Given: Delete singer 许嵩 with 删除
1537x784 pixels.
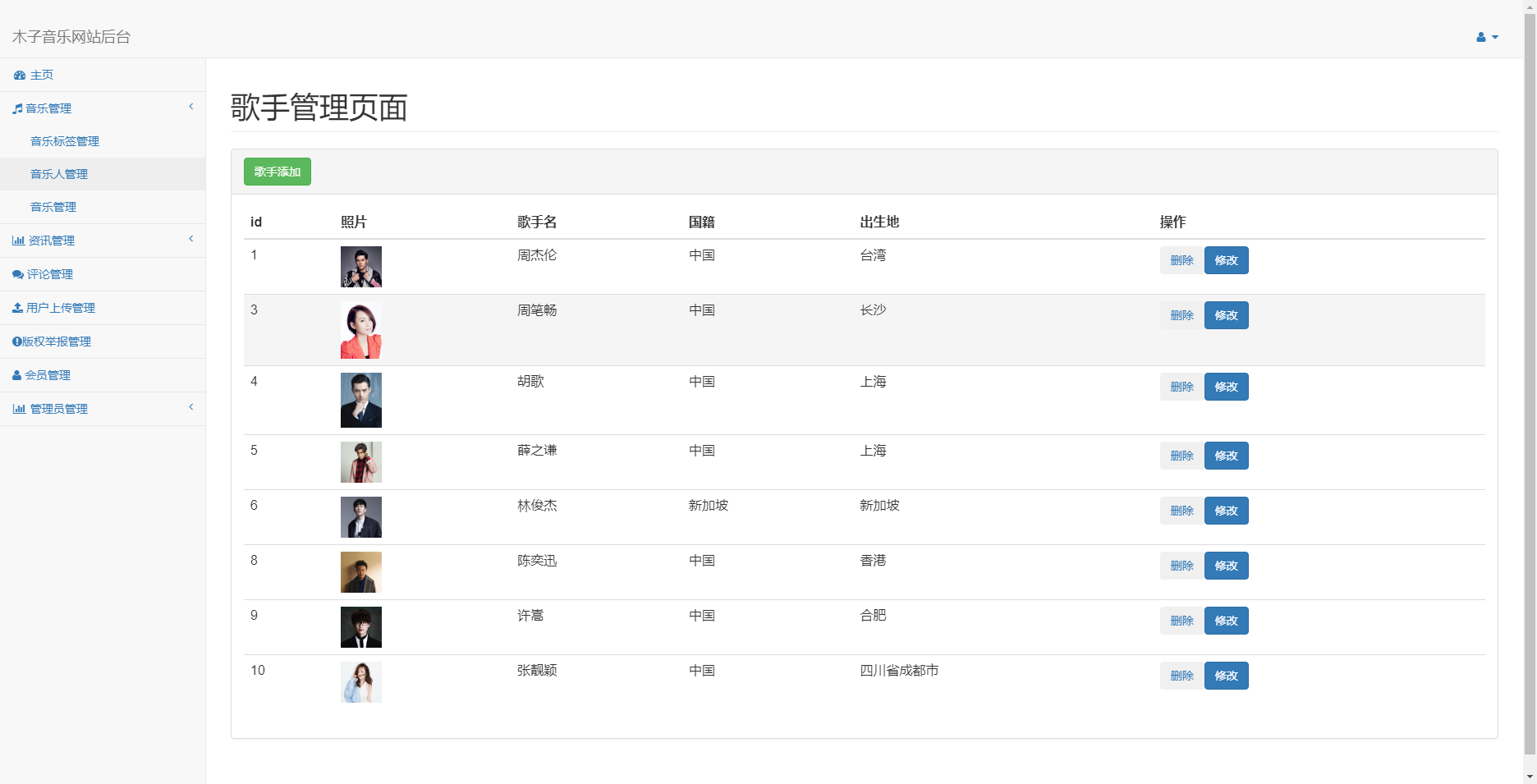Looking at the screenshot, I should [x=1181, y=621].
